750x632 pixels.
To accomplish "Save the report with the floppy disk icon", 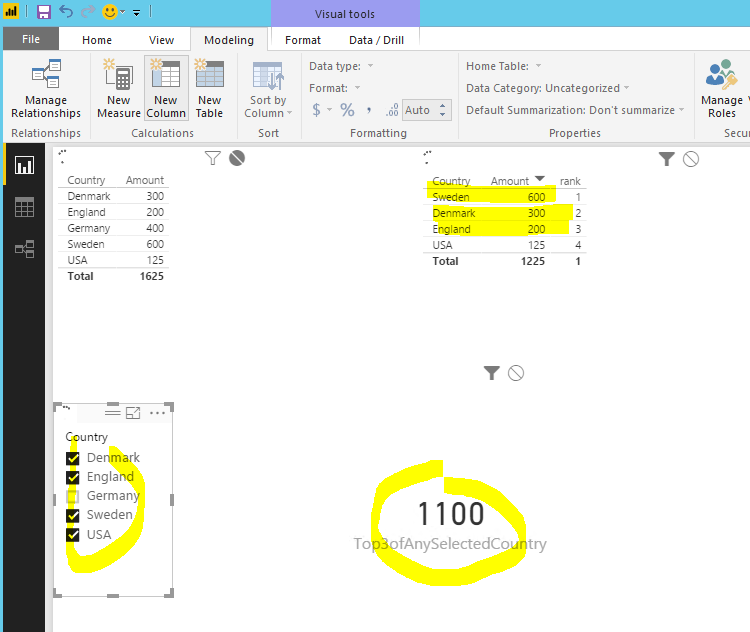I will pos(44,12).
